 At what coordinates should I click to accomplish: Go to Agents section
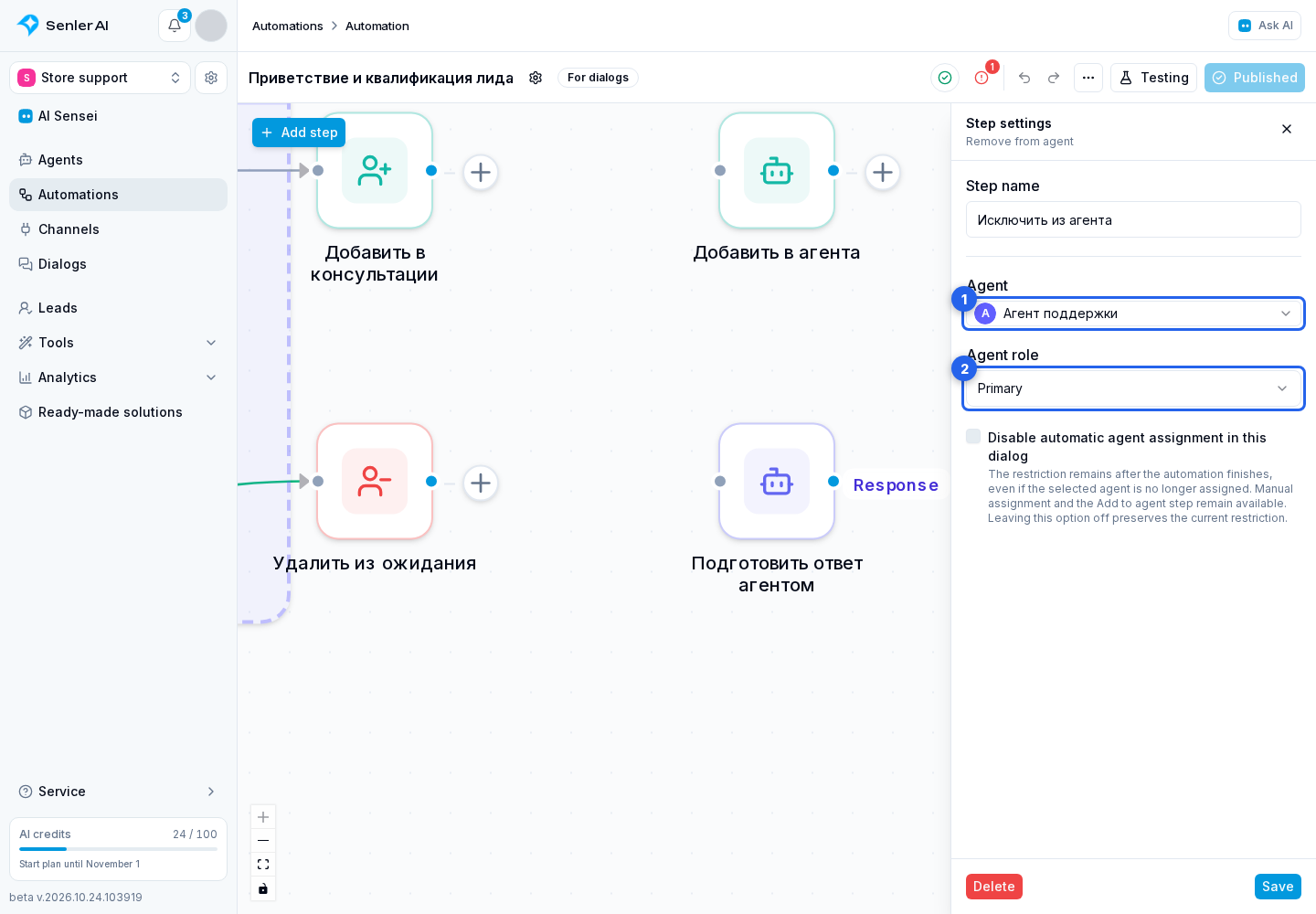[119, 160]
